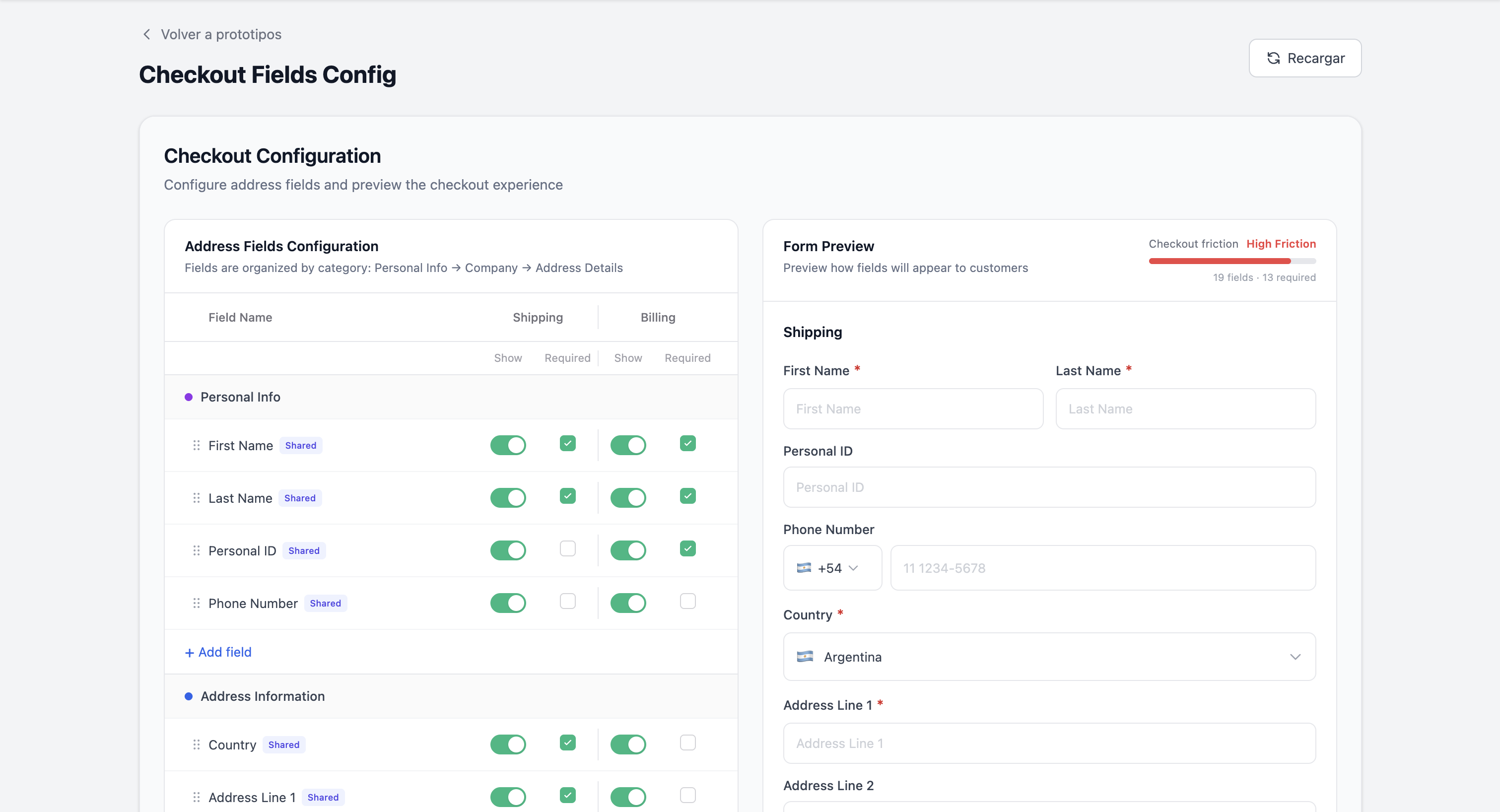Click the drag handle beside Phone Number
The image size is (1500, 812).
pyautogui.click(x=196, y=603)
